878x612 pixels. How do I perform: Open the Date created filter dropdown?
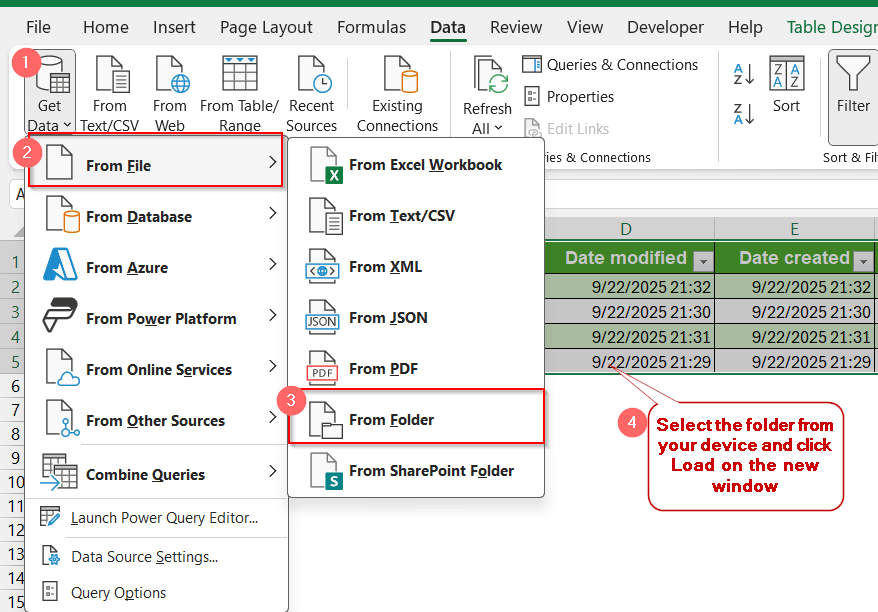pos(864,260)
